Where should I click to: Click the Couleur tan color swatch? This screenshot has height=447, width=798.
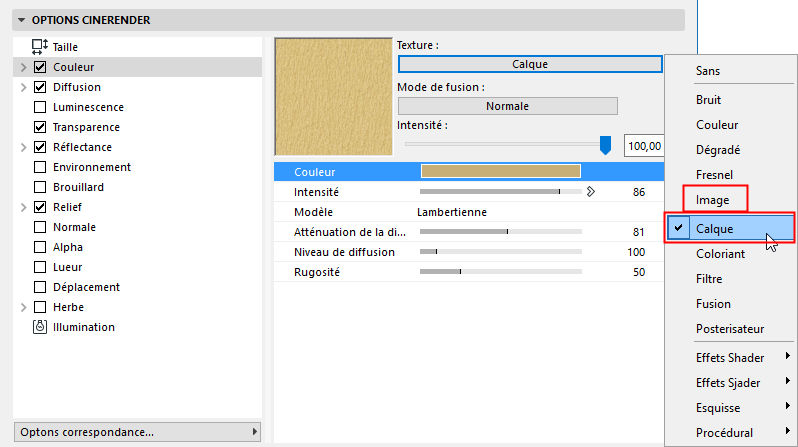(501, 172)
